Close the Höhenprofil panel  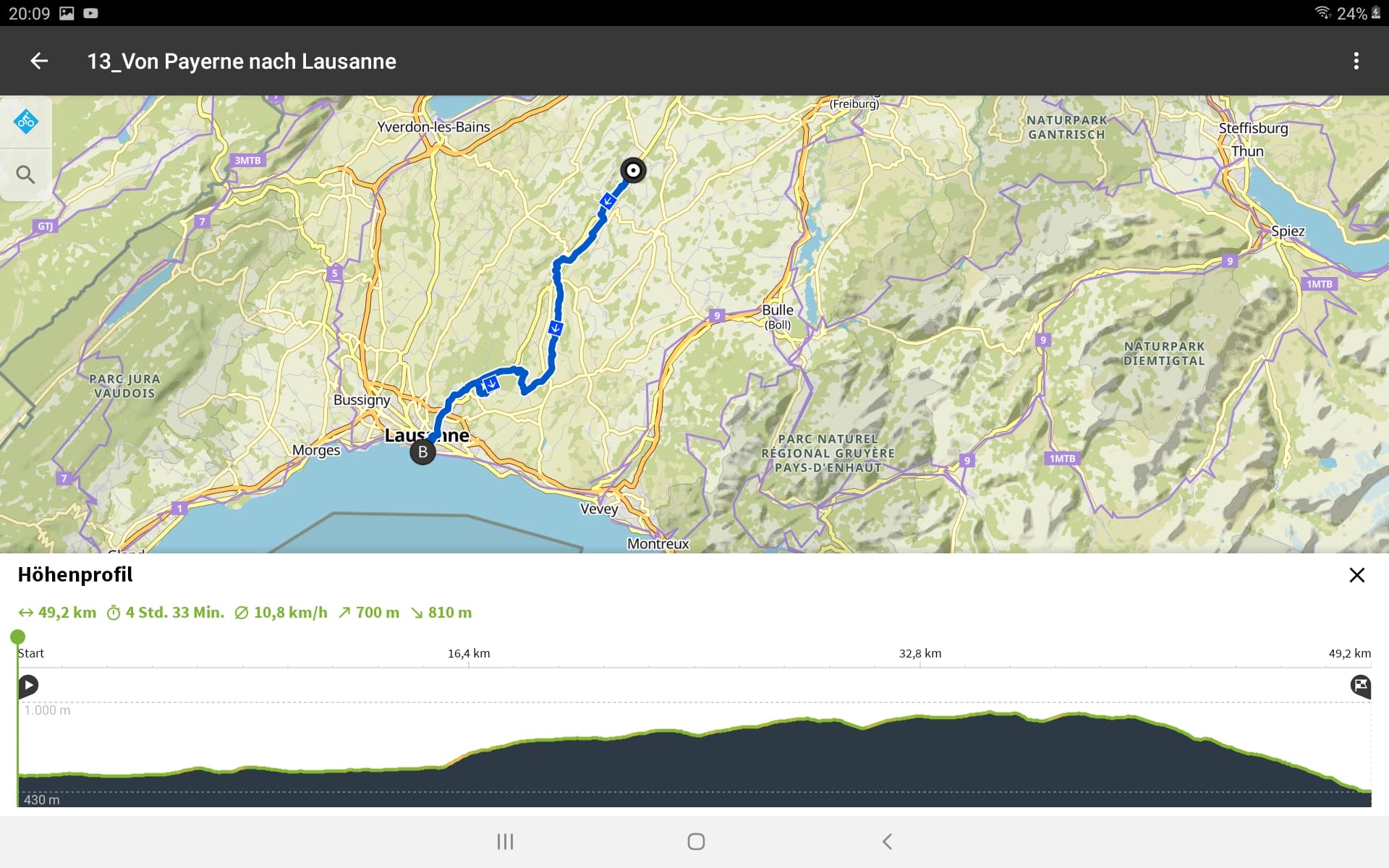point(1356,575)
